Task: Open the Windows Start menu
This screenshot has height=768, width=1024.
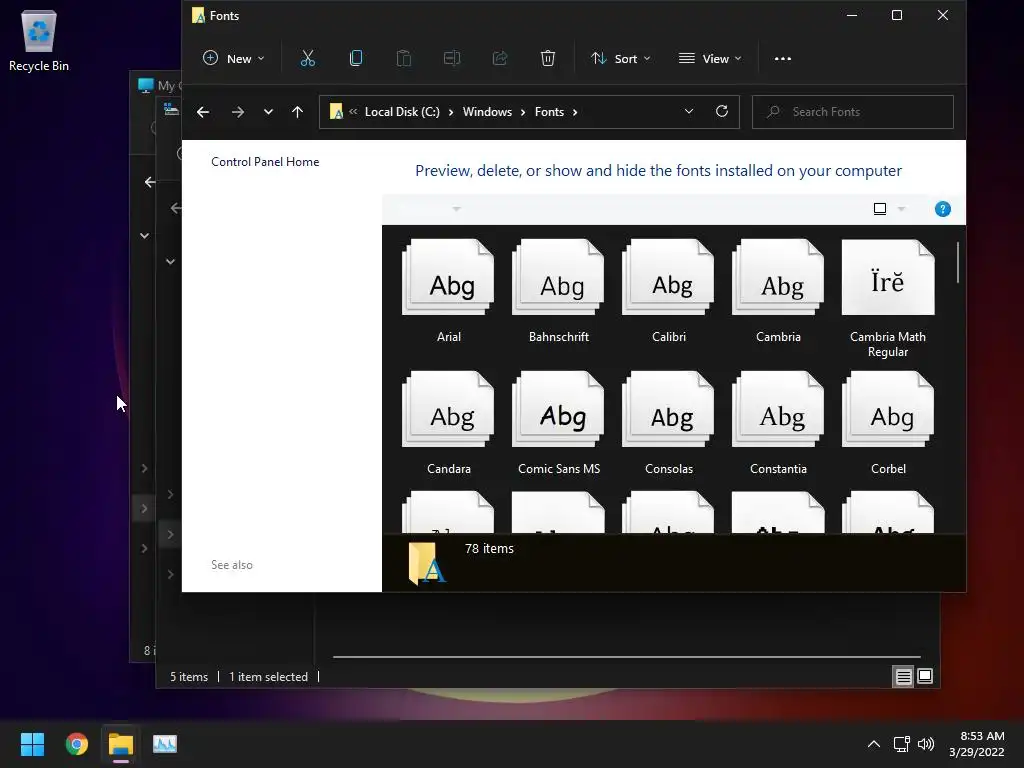Action: point(32,744)
